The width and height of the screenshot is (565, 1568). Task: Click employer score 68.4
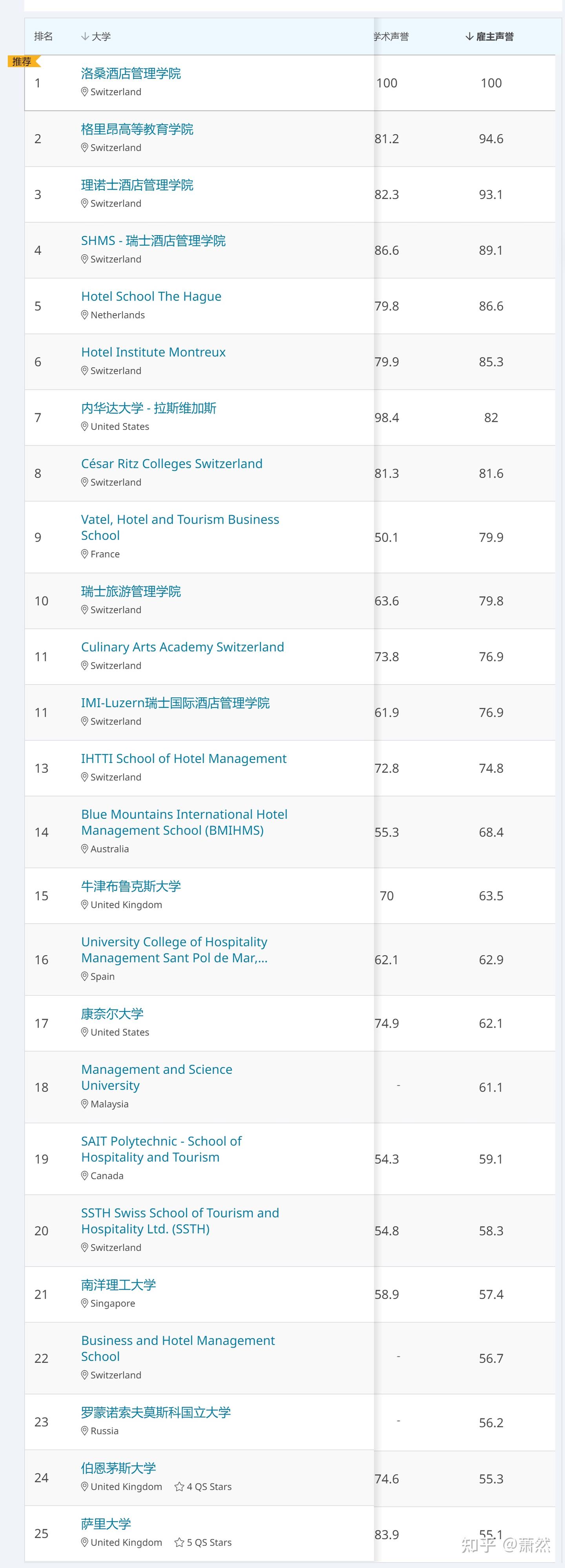(x=491, y=832)
